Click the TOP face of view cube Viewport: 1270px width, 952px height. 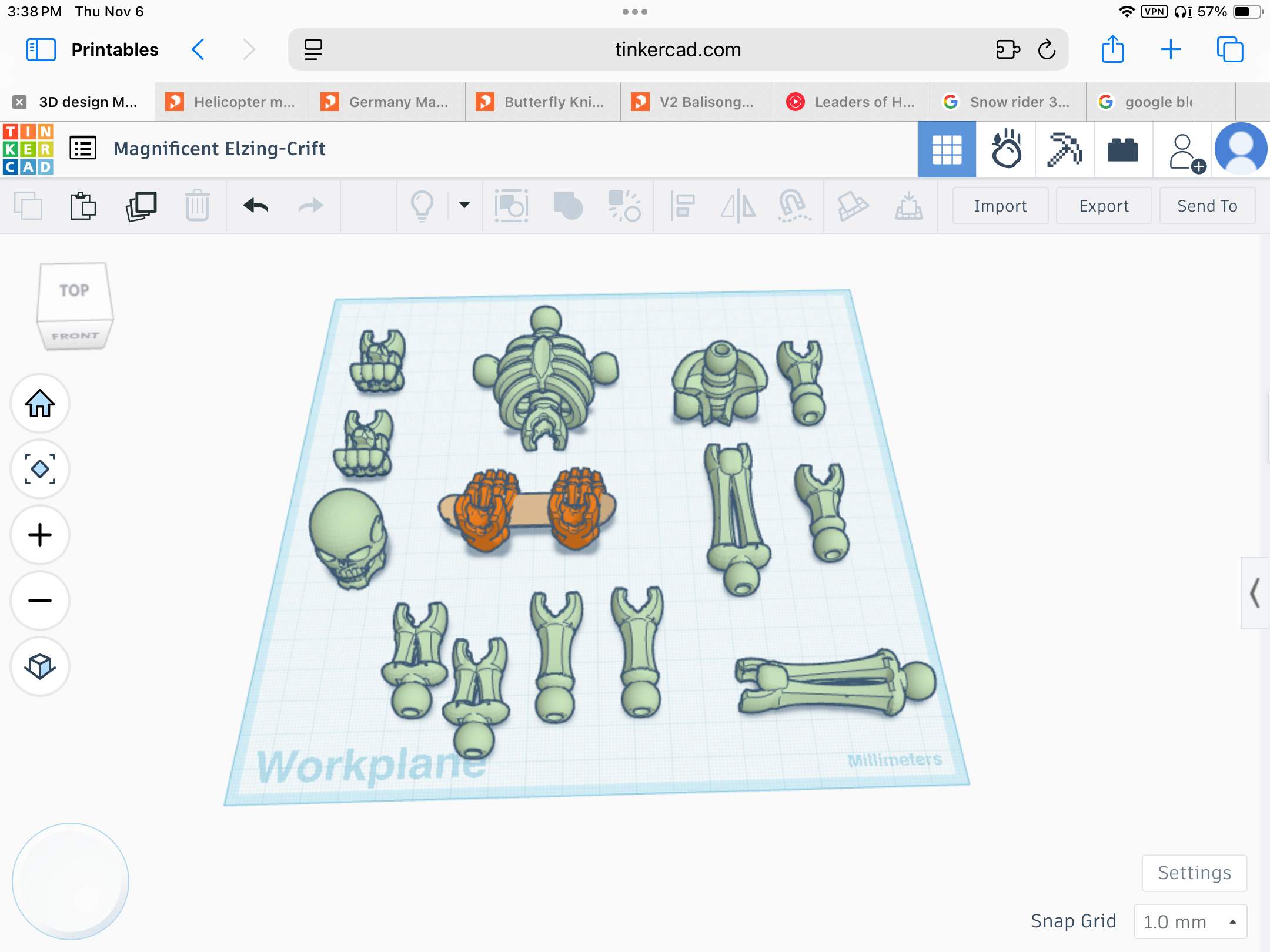(x=74, y=290)
